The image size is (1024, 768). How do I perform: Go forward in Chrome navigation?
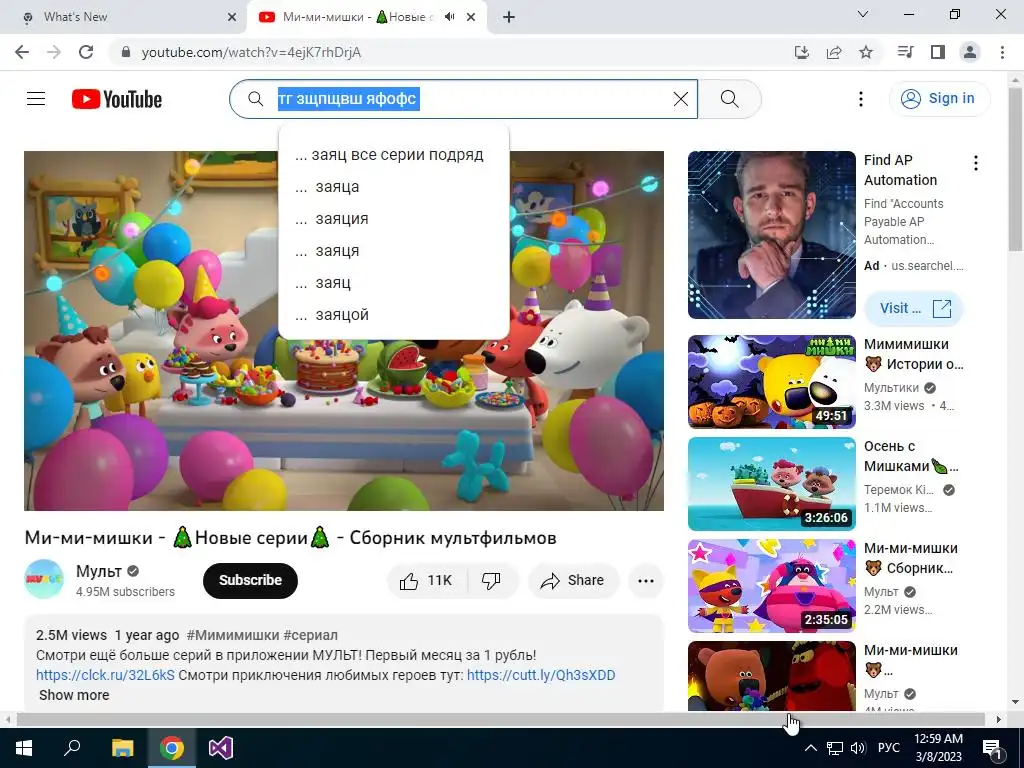pos(54,52)
